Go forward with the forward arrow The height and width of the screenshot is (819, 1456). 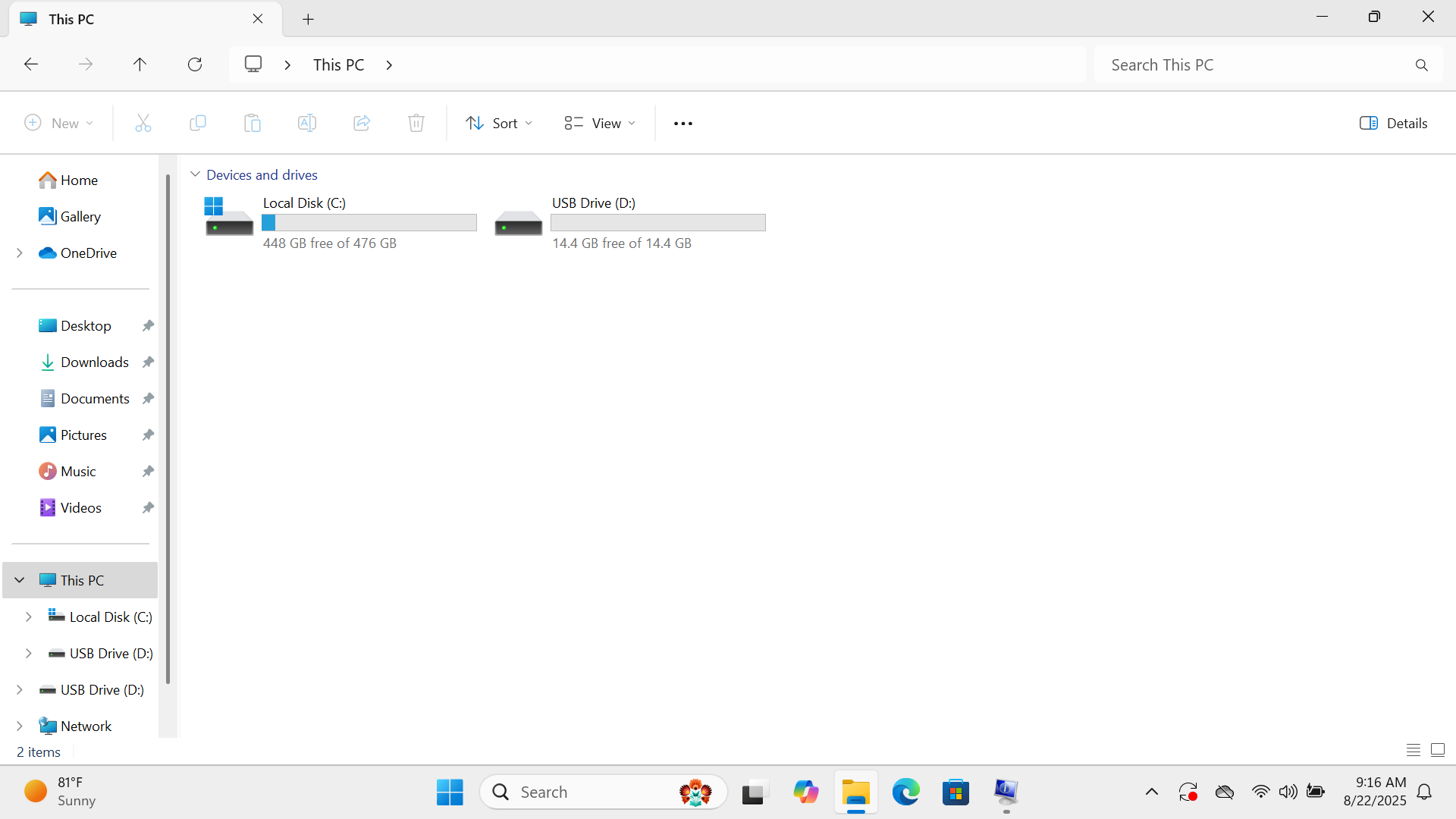[86, 64]
